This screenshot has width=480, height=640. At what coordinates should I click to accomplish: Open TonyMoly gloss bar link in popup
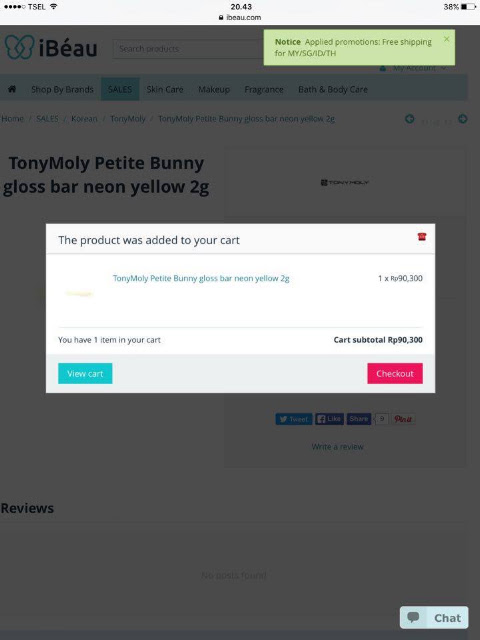pyautogui.click(x=201, y=278)
